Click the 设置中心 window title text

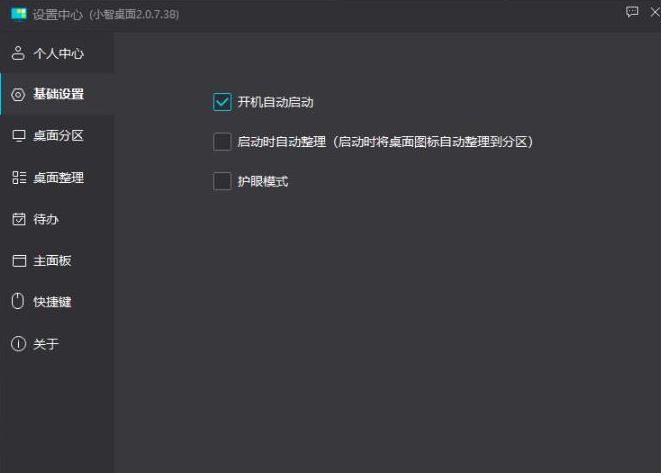click(x=58, y=14)
